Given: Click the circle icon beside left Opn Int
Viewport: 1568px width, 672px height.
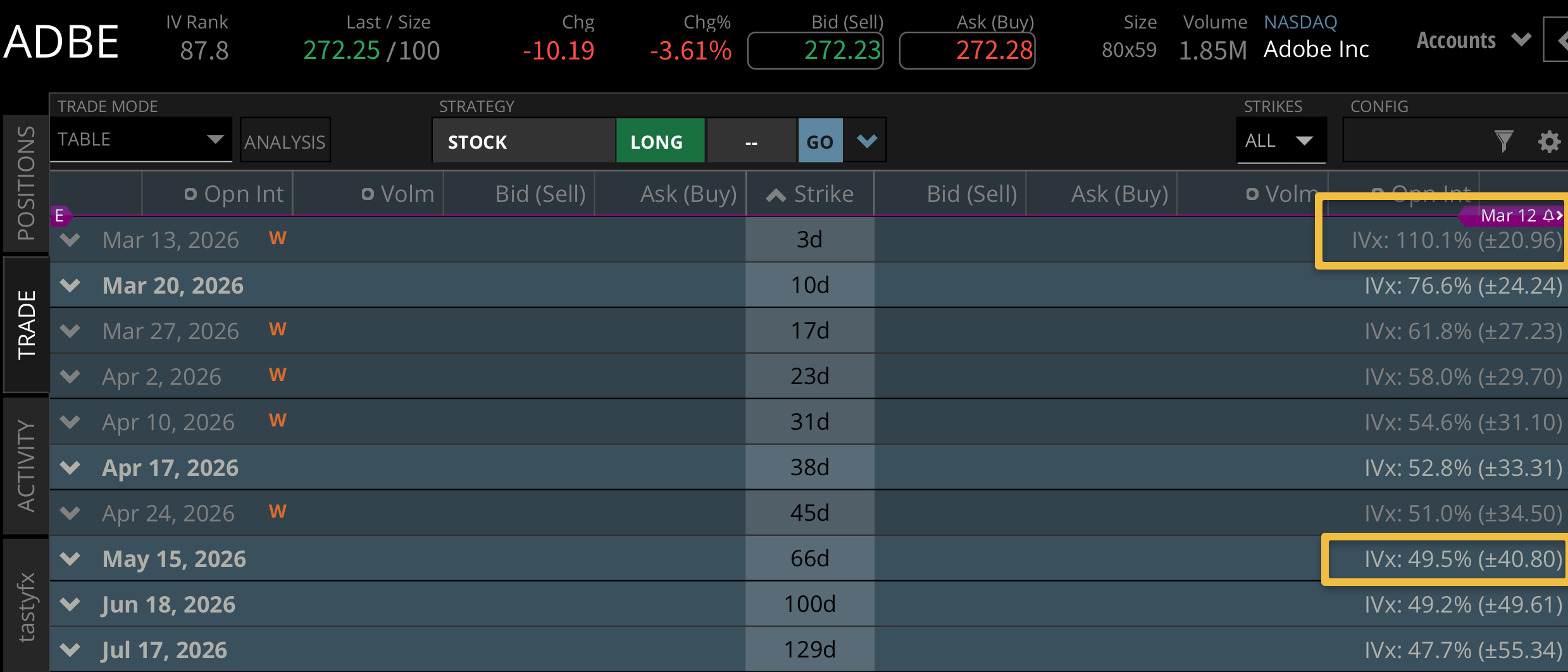Looking at the screenshot, I should pos(190,194).
